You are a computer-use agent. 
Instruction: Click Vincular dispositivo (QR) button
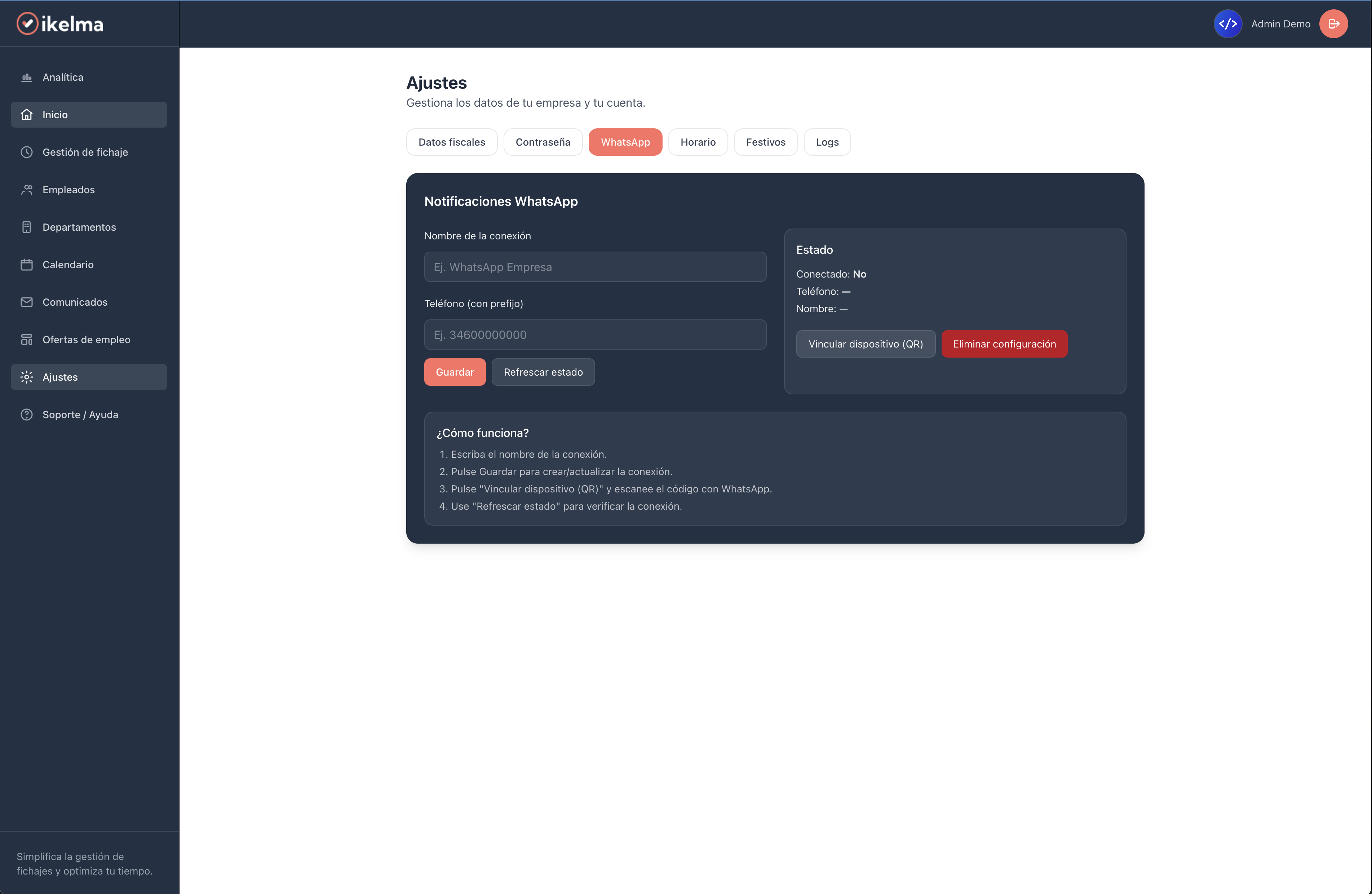pyautogui.click(x=865, y=344)
